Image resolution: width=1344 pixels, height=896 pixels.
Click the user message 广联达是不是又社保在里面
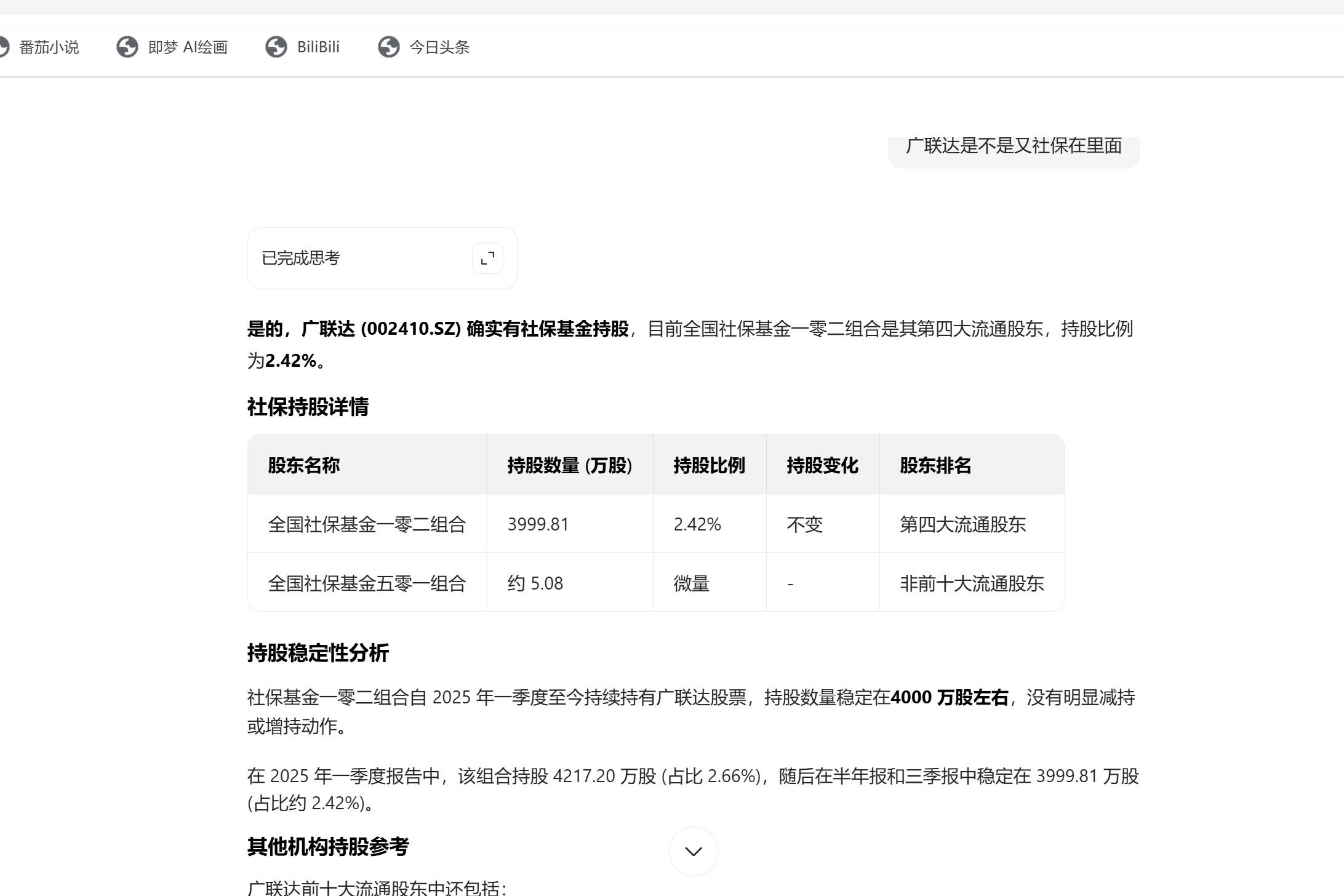click(x=1014, y=146)
